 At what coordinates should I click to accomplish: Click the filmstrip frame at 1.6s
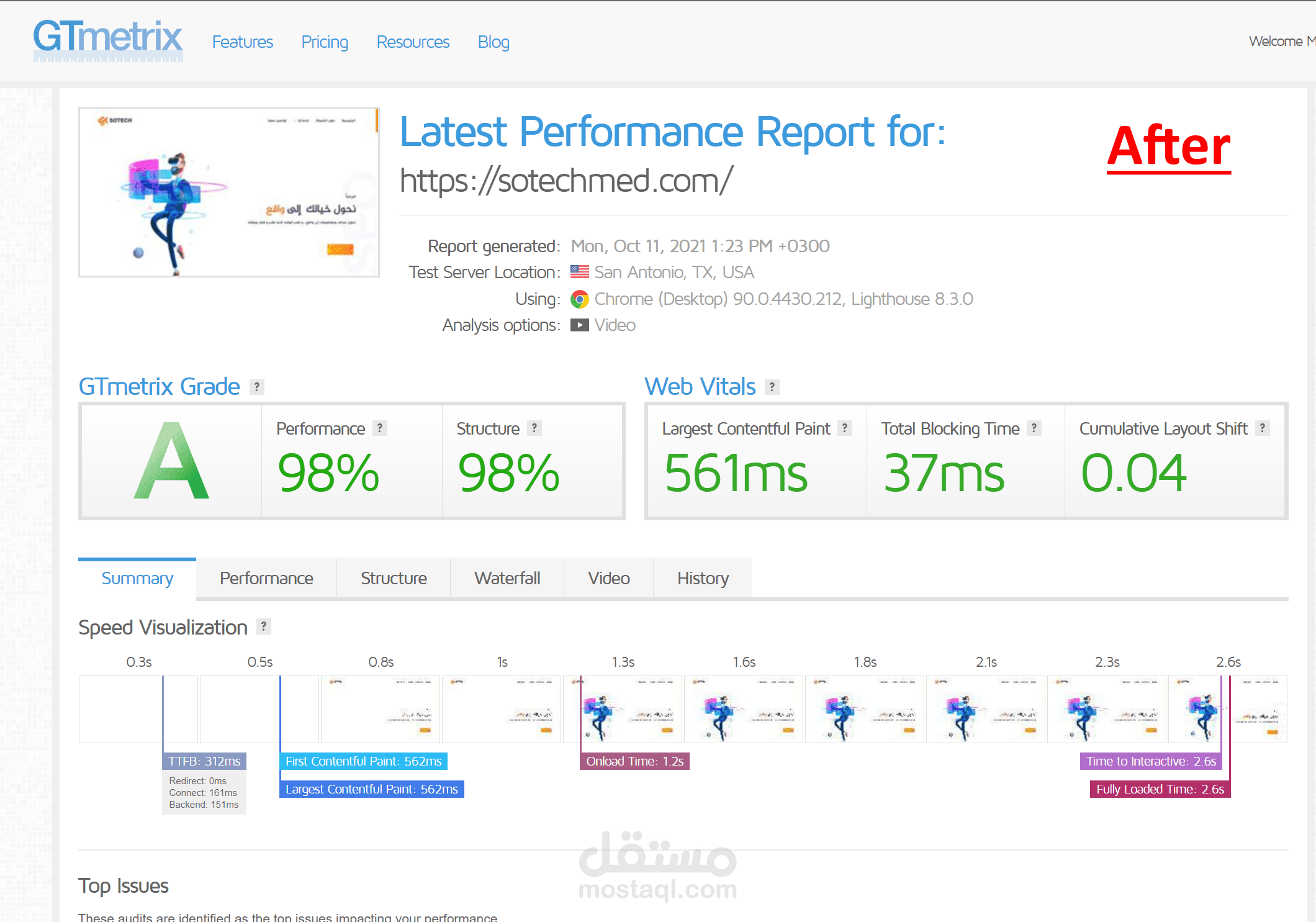pos(744,709)
